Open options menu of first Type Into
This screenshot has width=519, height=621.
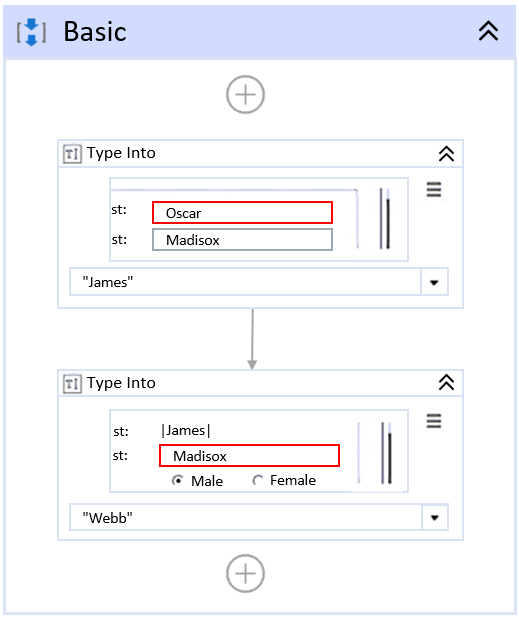tap(434, 190)
